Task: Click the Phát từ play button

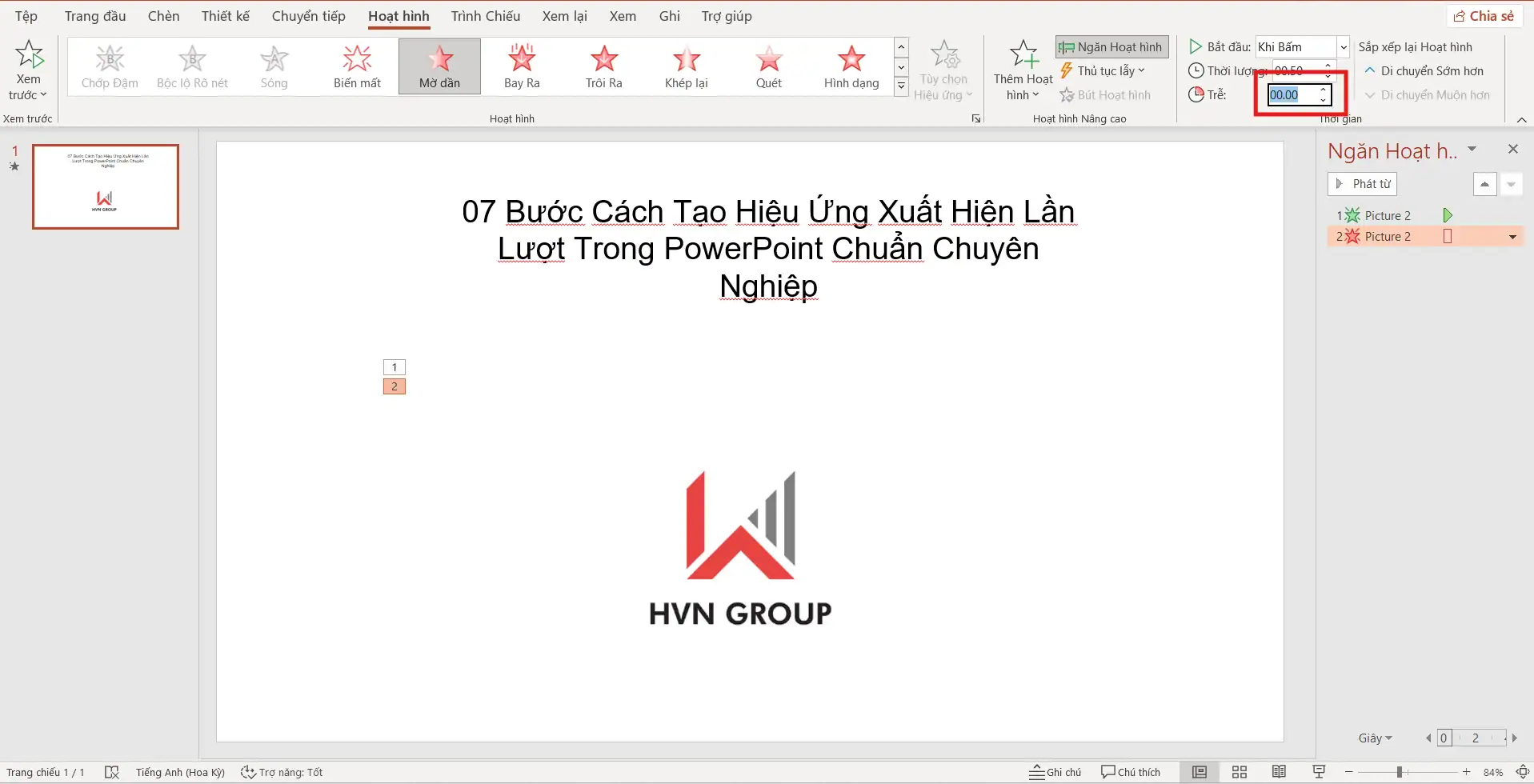Action: point(1362,184)
